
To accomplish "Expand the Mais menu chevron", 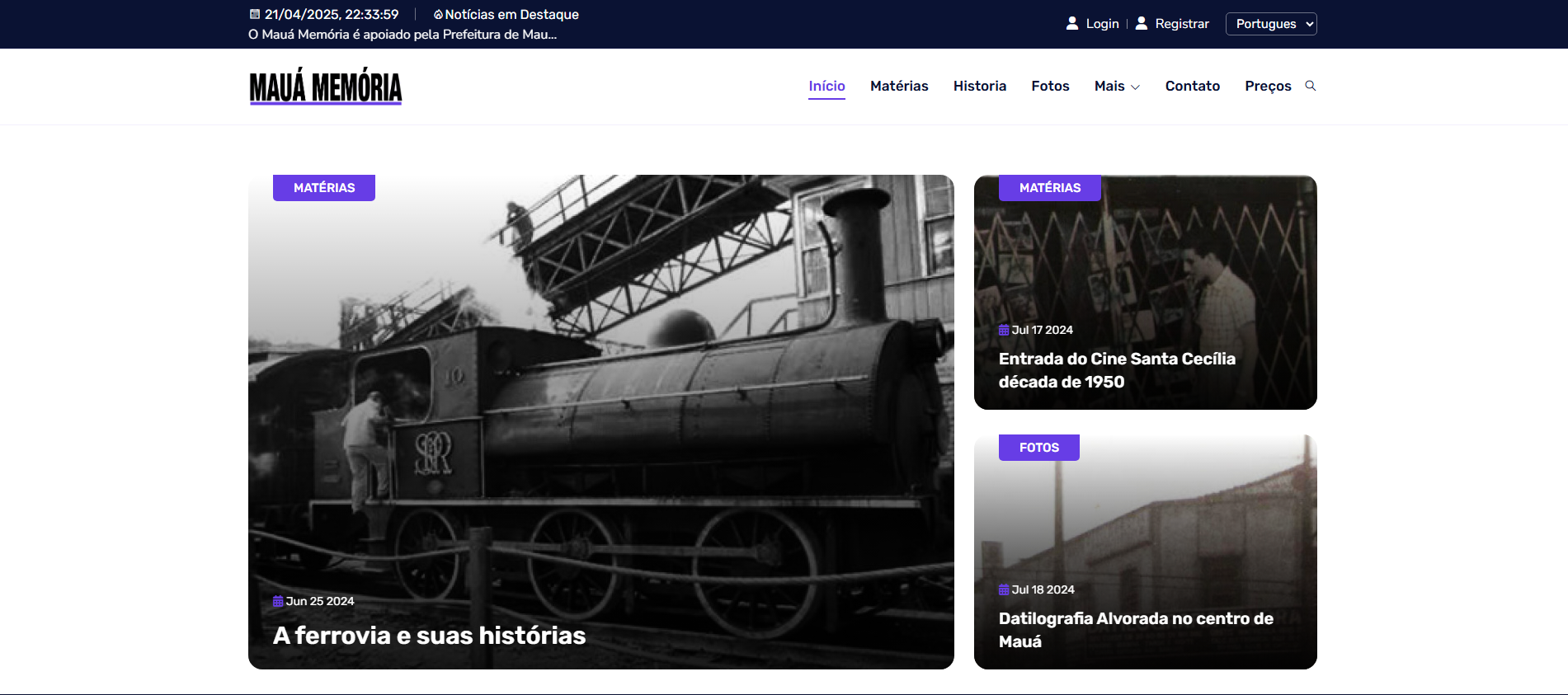I will (1135, 87).
